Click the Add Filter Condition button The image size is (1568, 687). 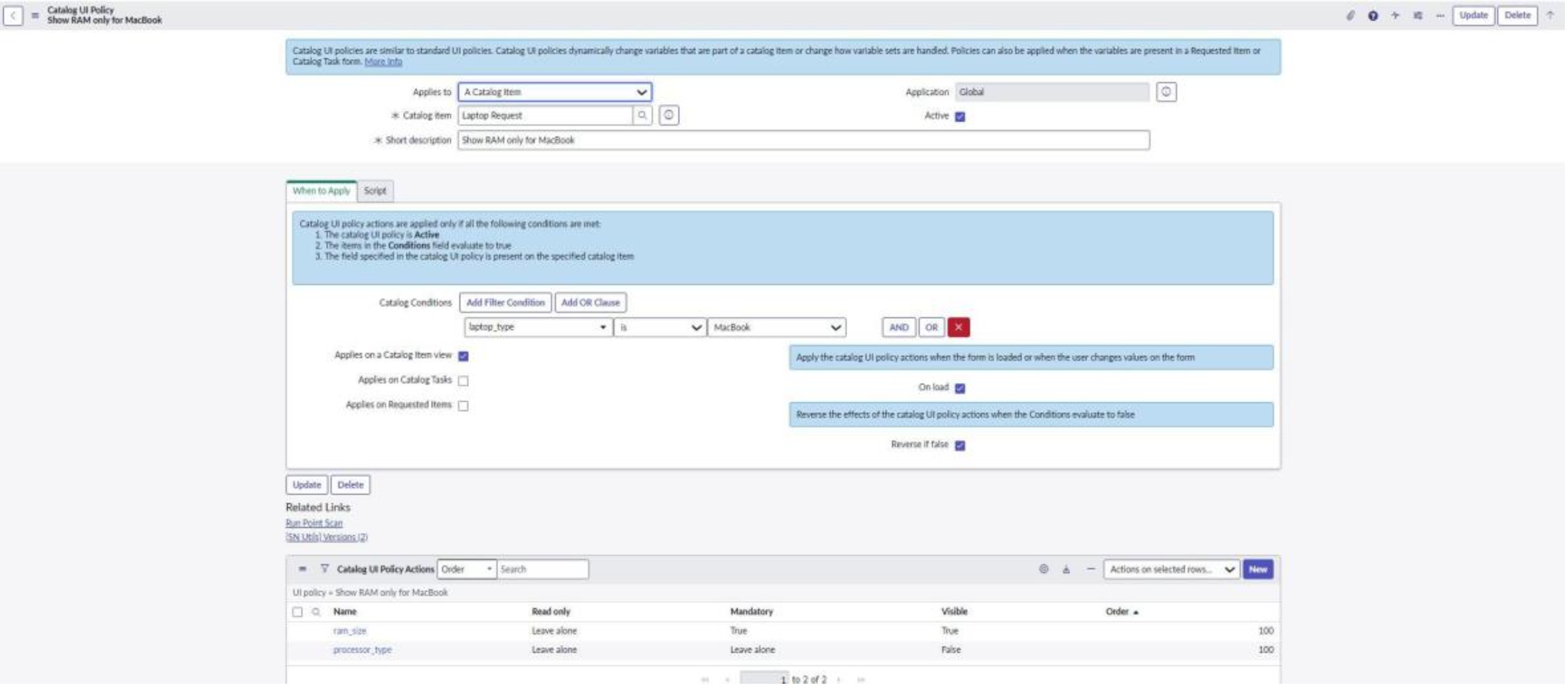(506, 302)
